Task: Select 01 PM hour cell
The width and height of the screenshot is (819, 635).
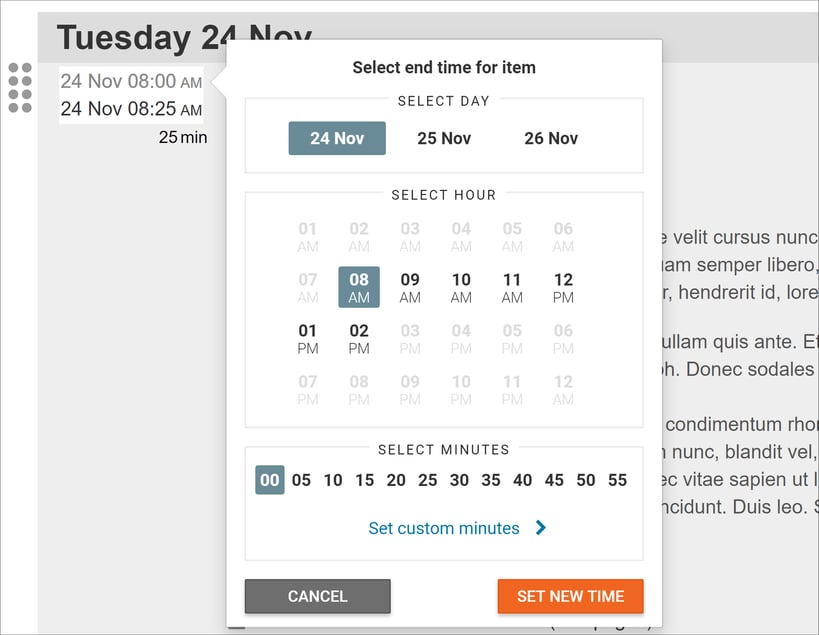Action: [308, 338]
